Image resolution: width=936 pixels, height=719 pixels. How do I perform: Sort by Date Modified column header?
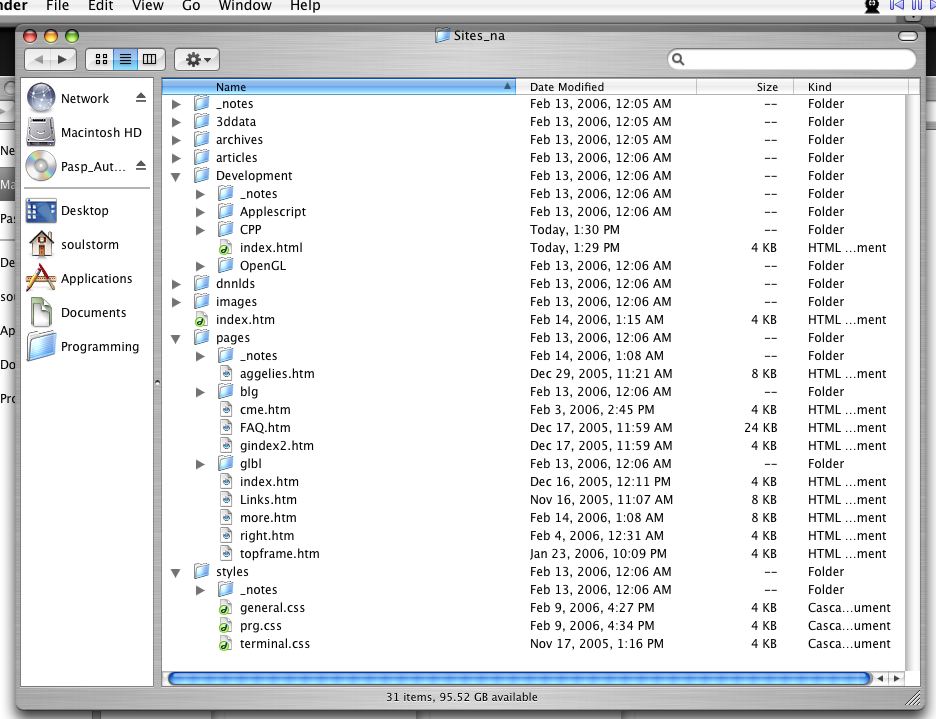coord(606,87)
